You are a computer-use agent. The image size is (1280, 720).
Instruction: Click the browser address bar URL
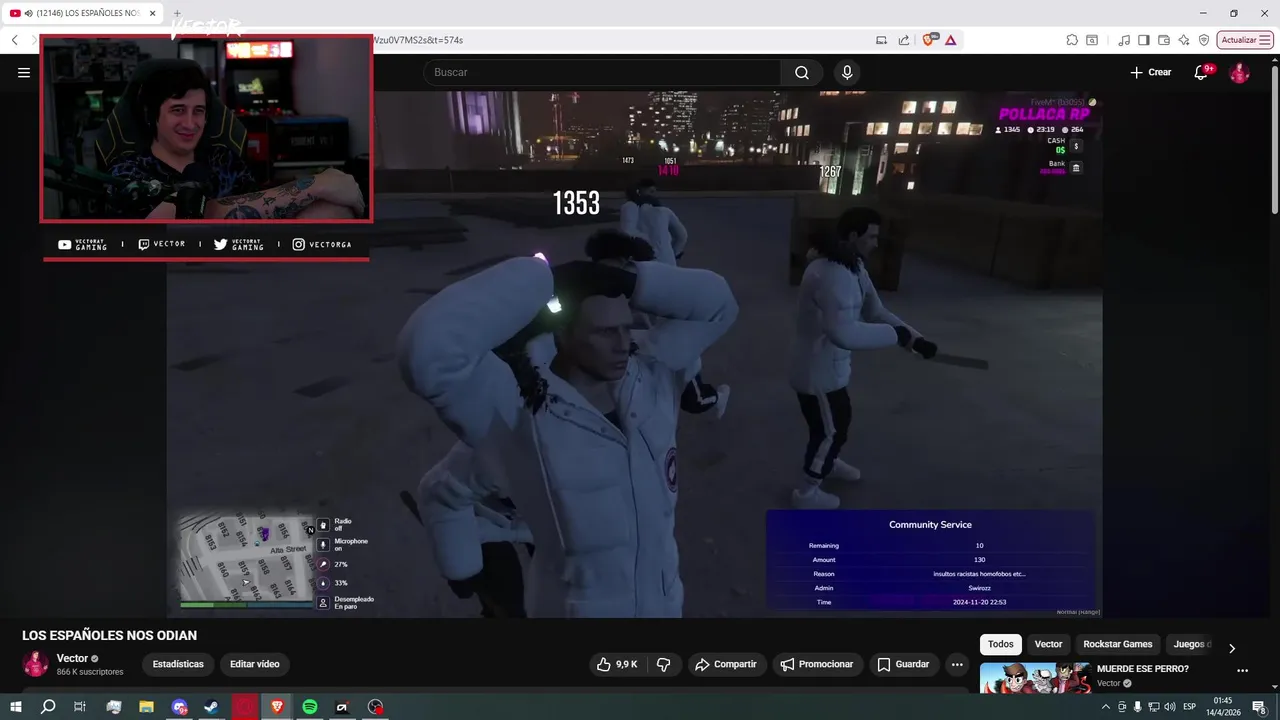418,40
